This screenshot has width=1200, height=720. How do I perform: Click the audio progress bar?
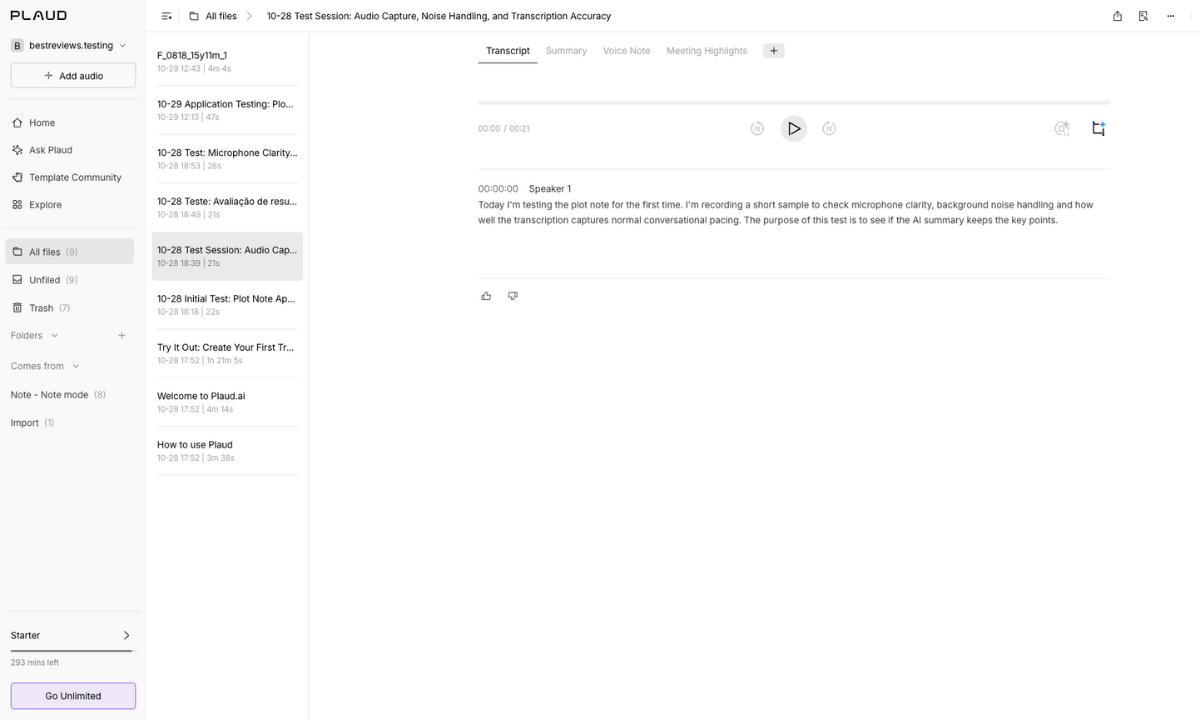794,101
